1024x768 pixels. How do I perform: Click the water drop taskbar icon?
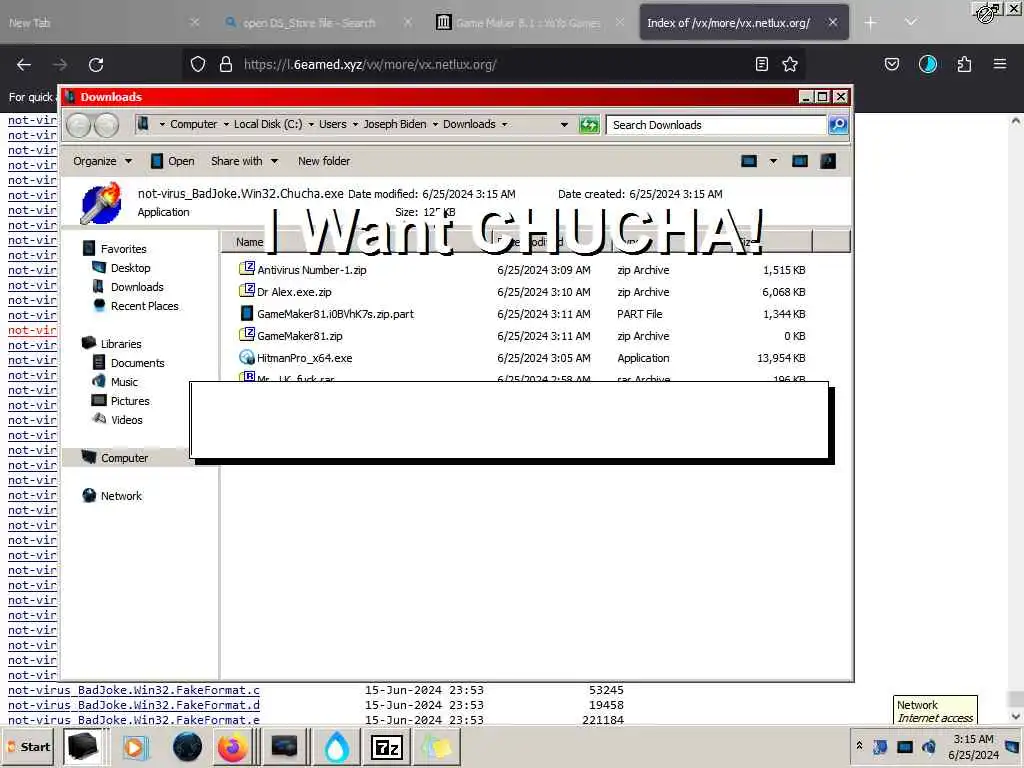(x=336, y=747)
